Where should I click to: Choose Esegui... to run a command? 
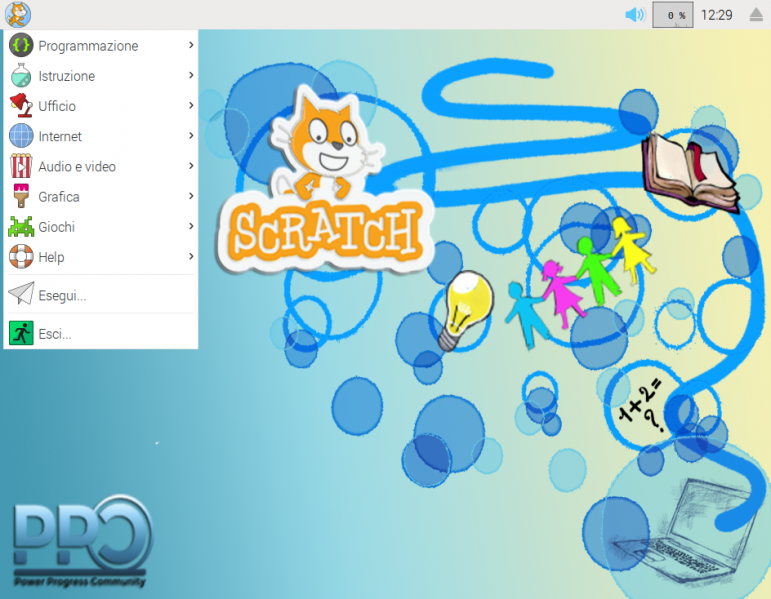[x=101, y=294]
